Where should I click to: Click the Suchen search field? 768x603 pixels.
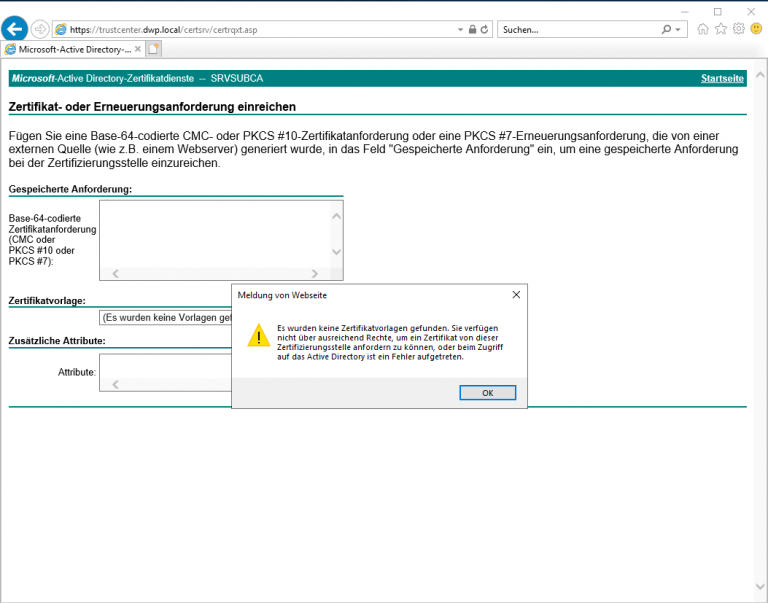point(580,29)
